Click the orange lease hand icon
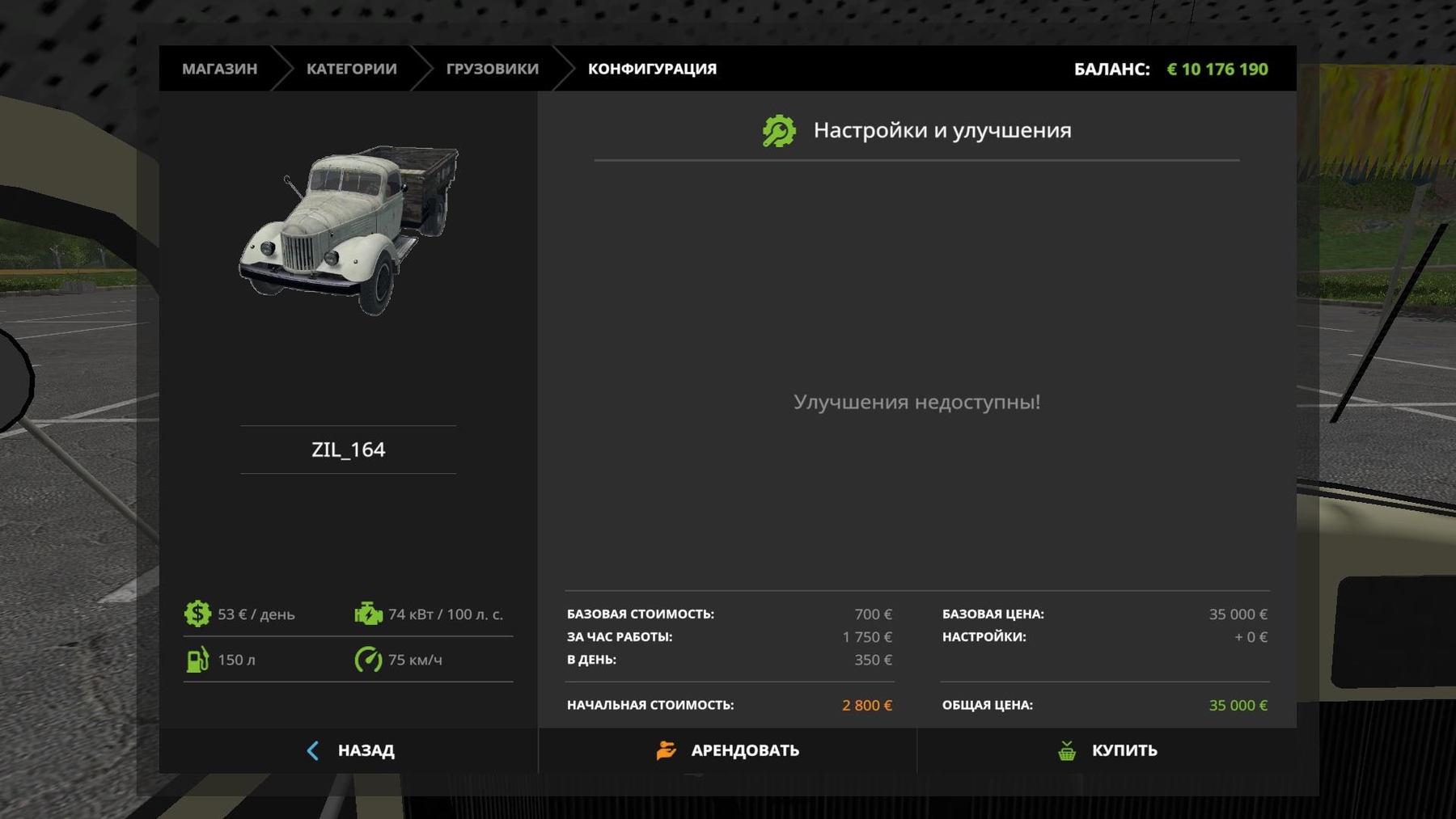1456x819 pixels. [x=666, y=750]
